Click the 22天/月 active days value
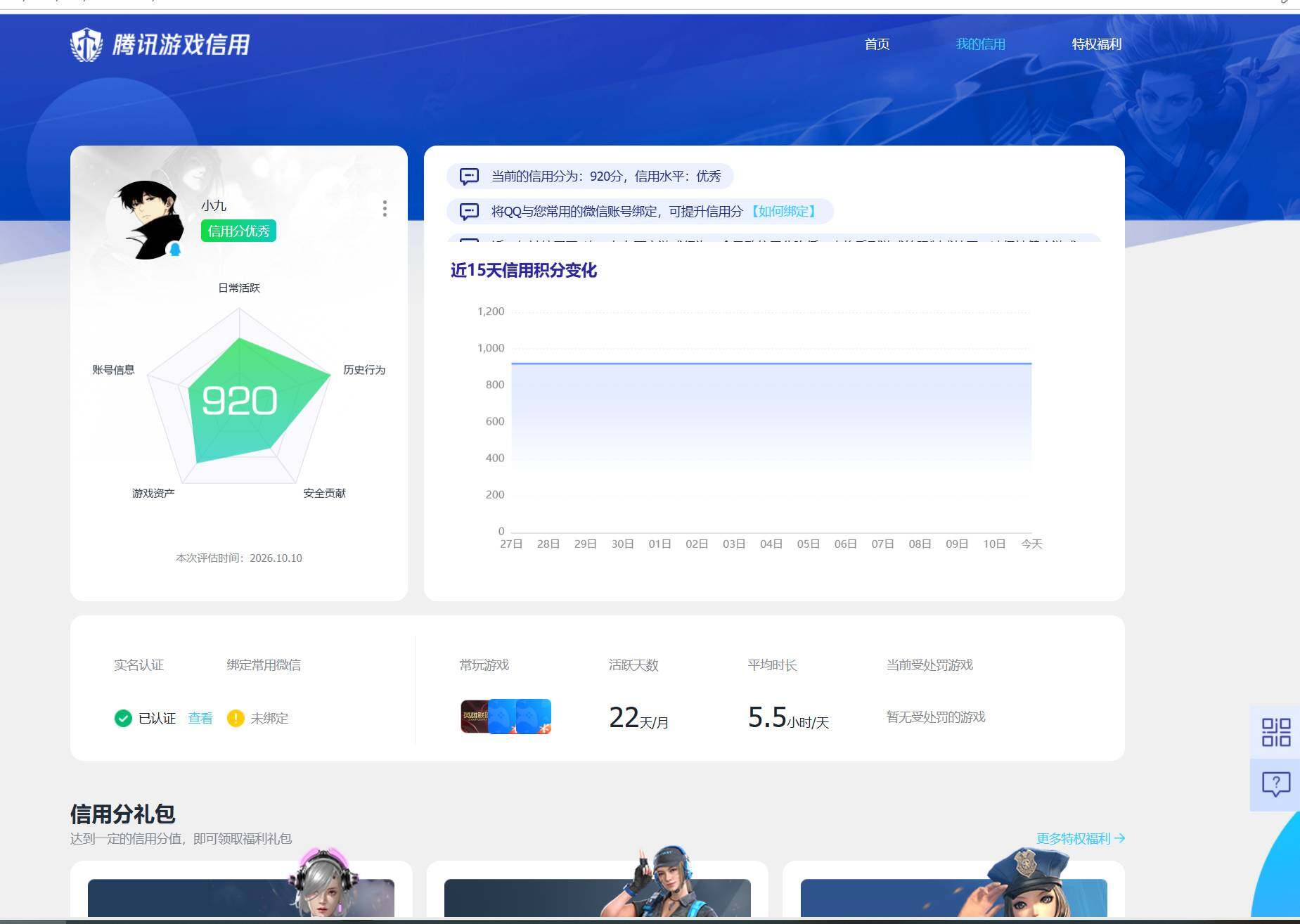Screen dimensions: 1300x924 [638, 718]
